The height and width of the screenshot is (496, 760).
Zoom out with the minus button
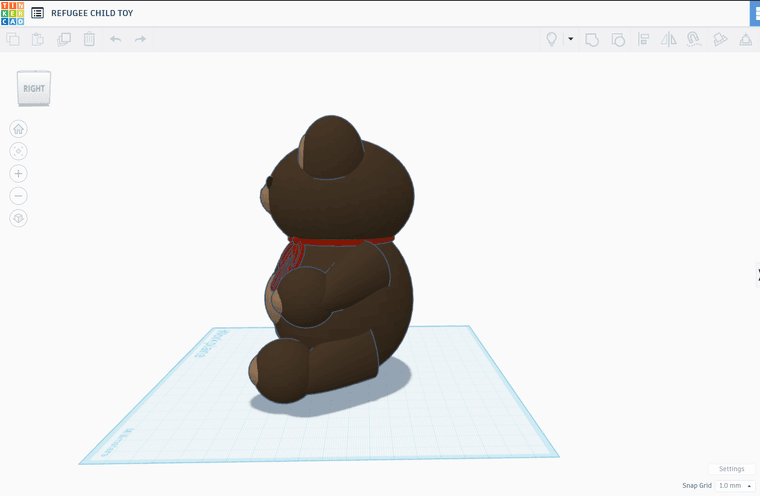(18, 196)
